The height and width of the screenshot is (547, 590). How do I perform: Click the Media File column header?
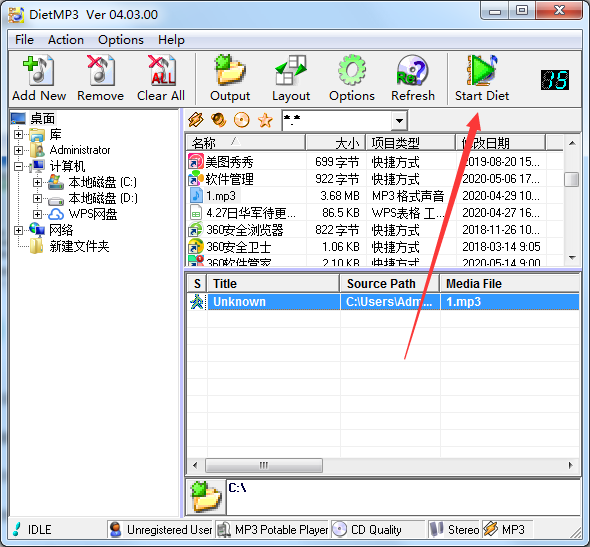510,284
